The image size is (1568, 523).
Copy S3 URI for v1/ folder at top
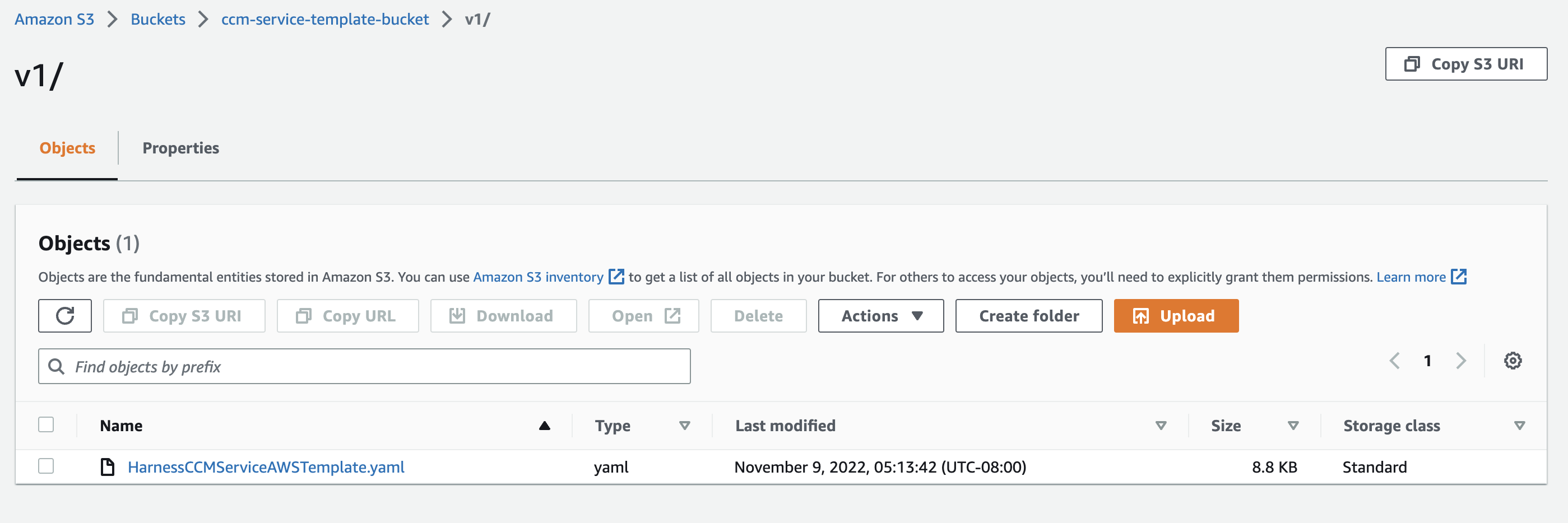tap(1465, 64)
